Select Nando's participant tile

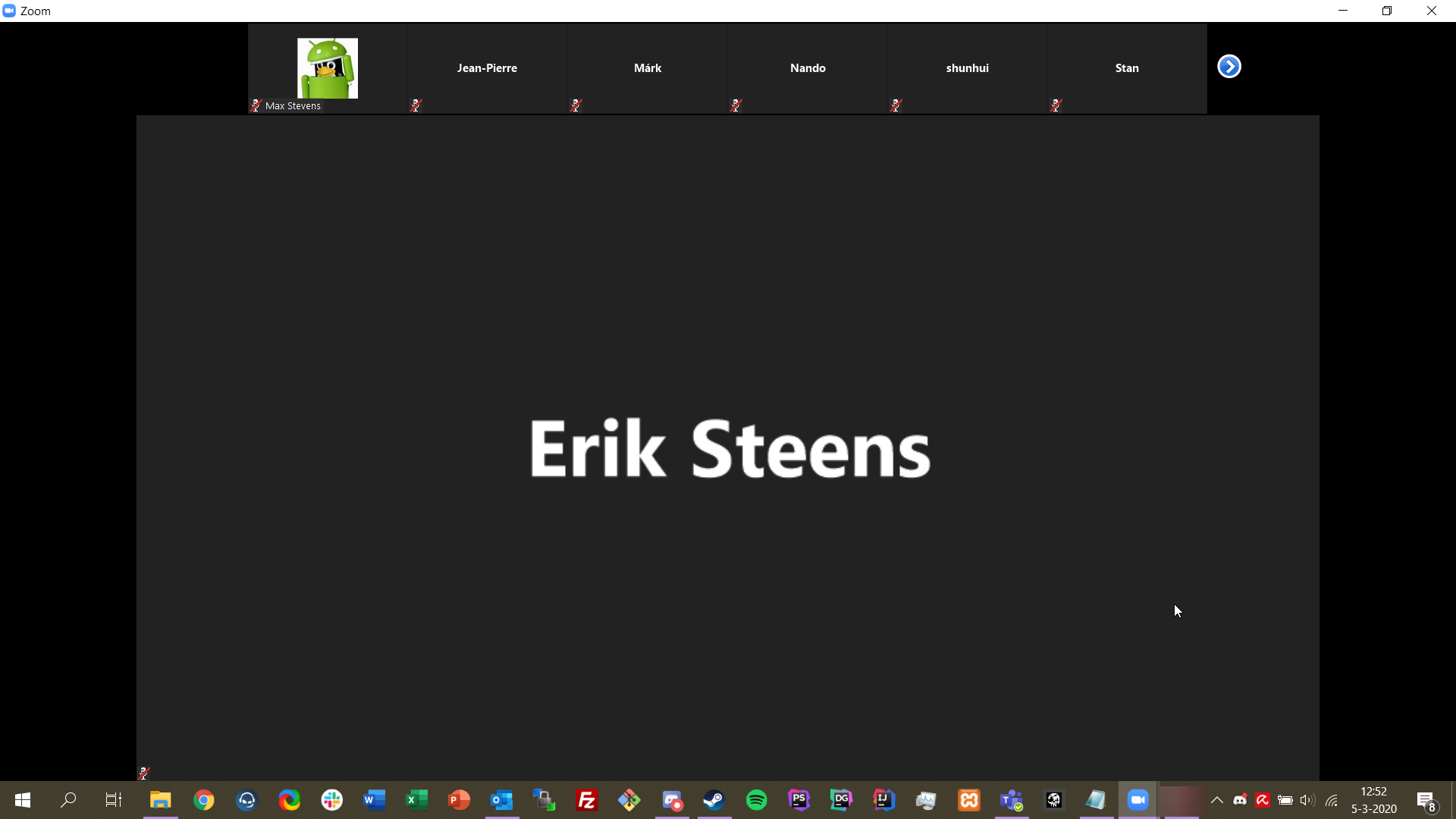pos(808,68)
